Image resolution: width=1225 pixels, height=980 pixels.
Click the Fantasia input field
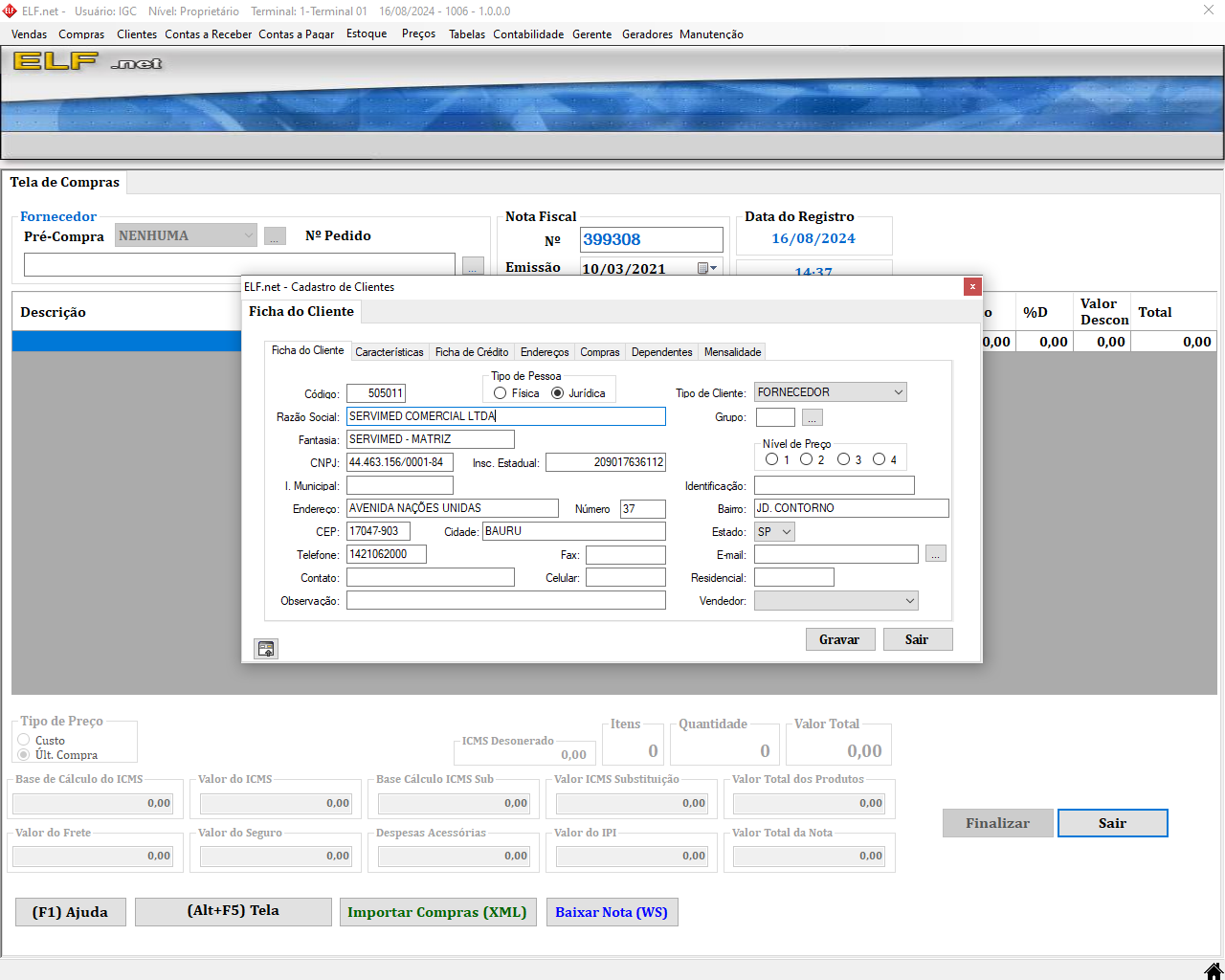(x=431, y=439)
